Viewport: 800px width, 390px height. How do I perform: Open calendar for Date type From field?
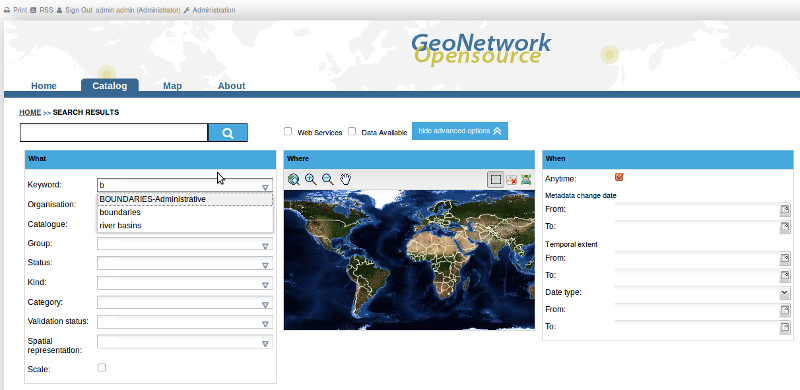785,310
